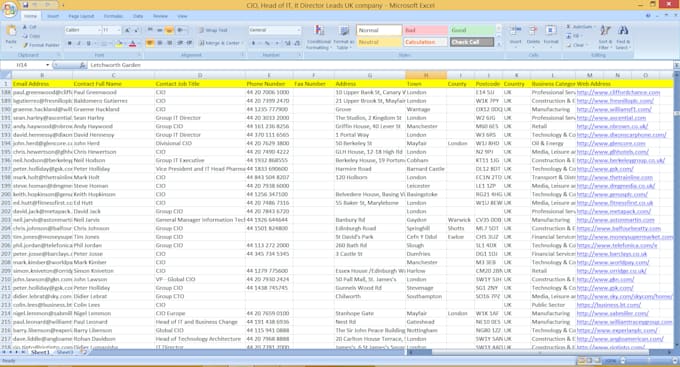The image size is (680, 367).
Task: Click Copy in the Clipboard group
Action: click(31, 36)
